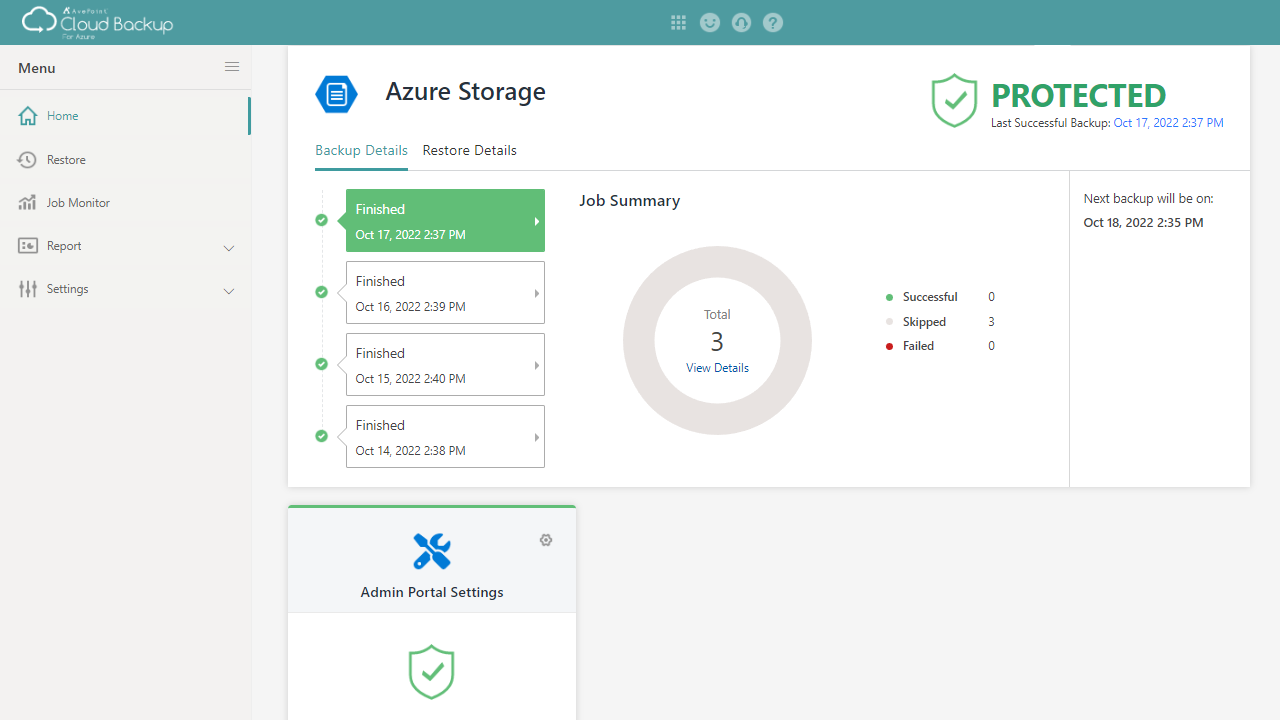Click the Azure Storage hexagon icon

pos(336,95)
